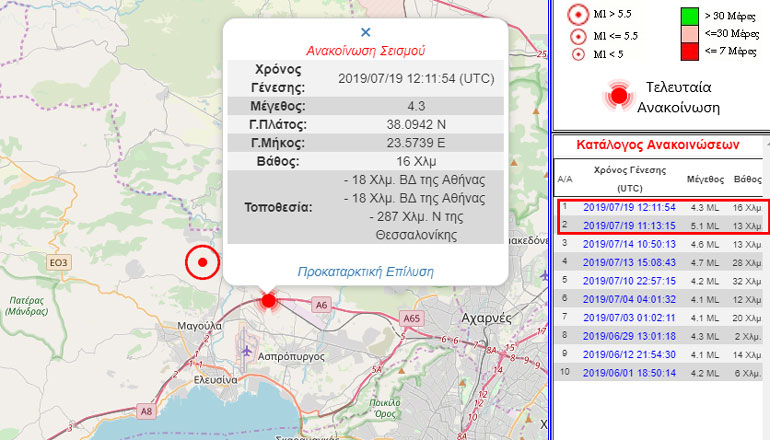The width and height of the screenshot is (770, 440).
Task: Click the 28 Χλμ depth cell
Action: point(747,263)
